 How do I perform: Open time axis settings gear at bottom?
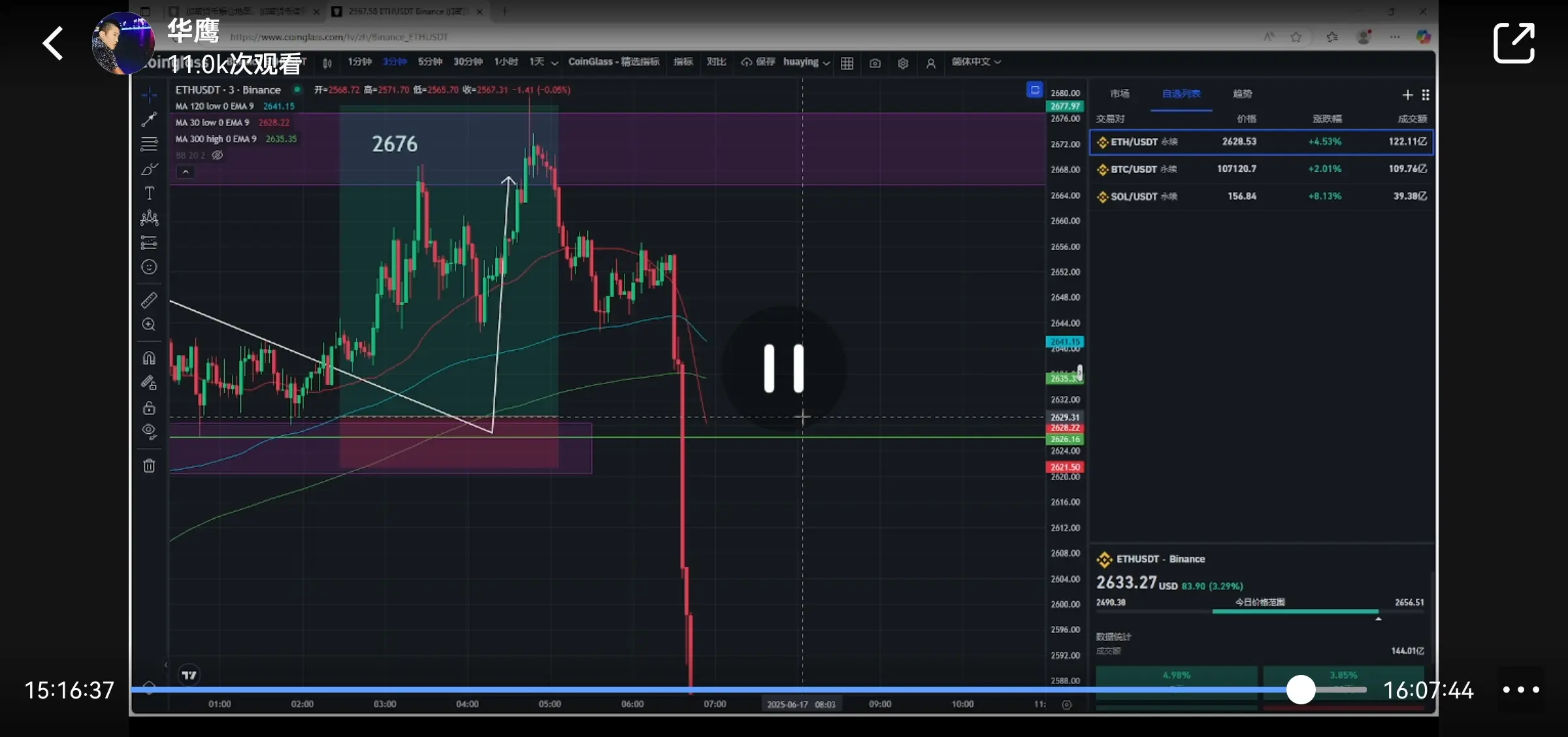(x=1066, y=704)
